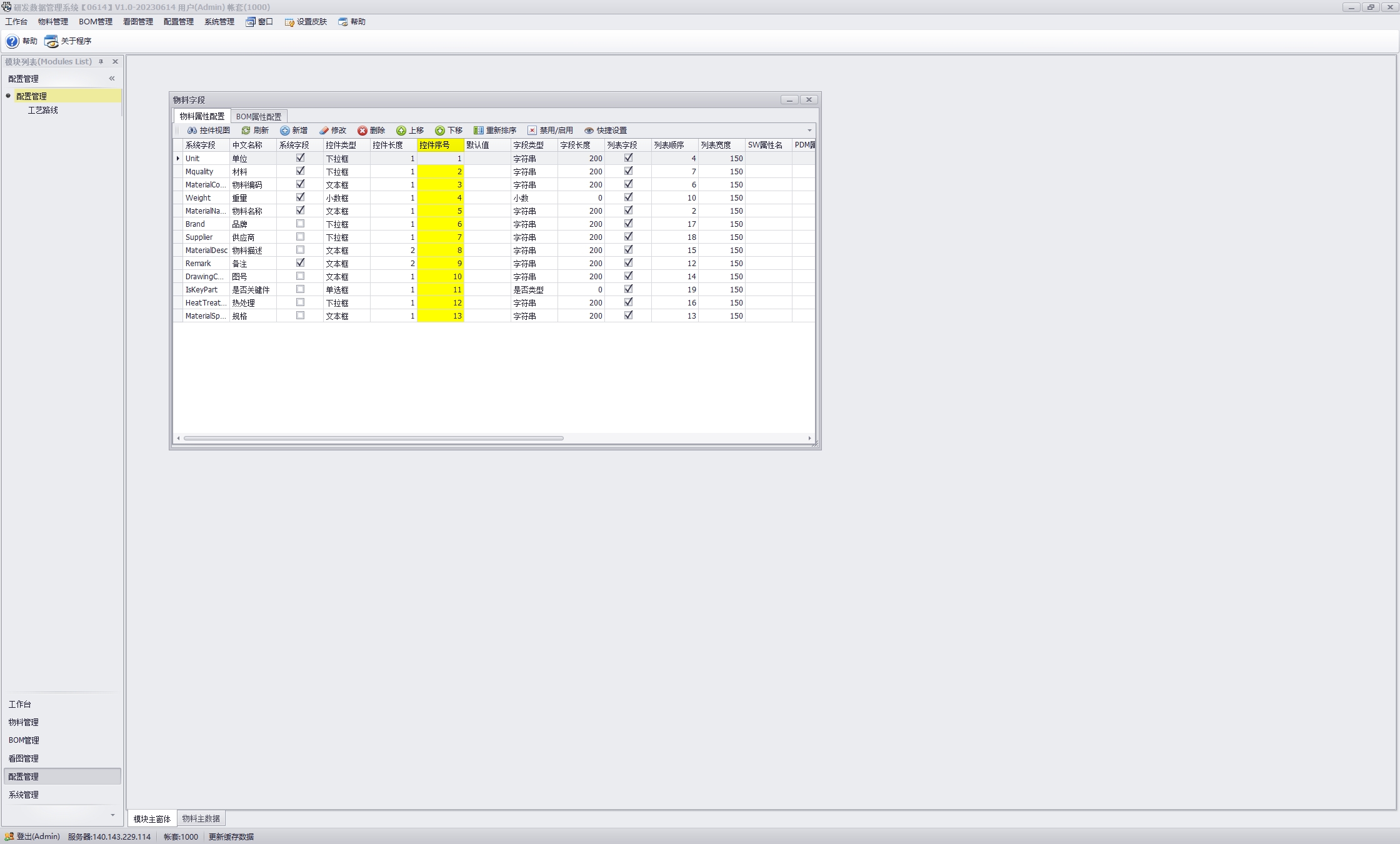
Task: Select the 物料属性配置 tab
Action: click(x=202, y=116)
